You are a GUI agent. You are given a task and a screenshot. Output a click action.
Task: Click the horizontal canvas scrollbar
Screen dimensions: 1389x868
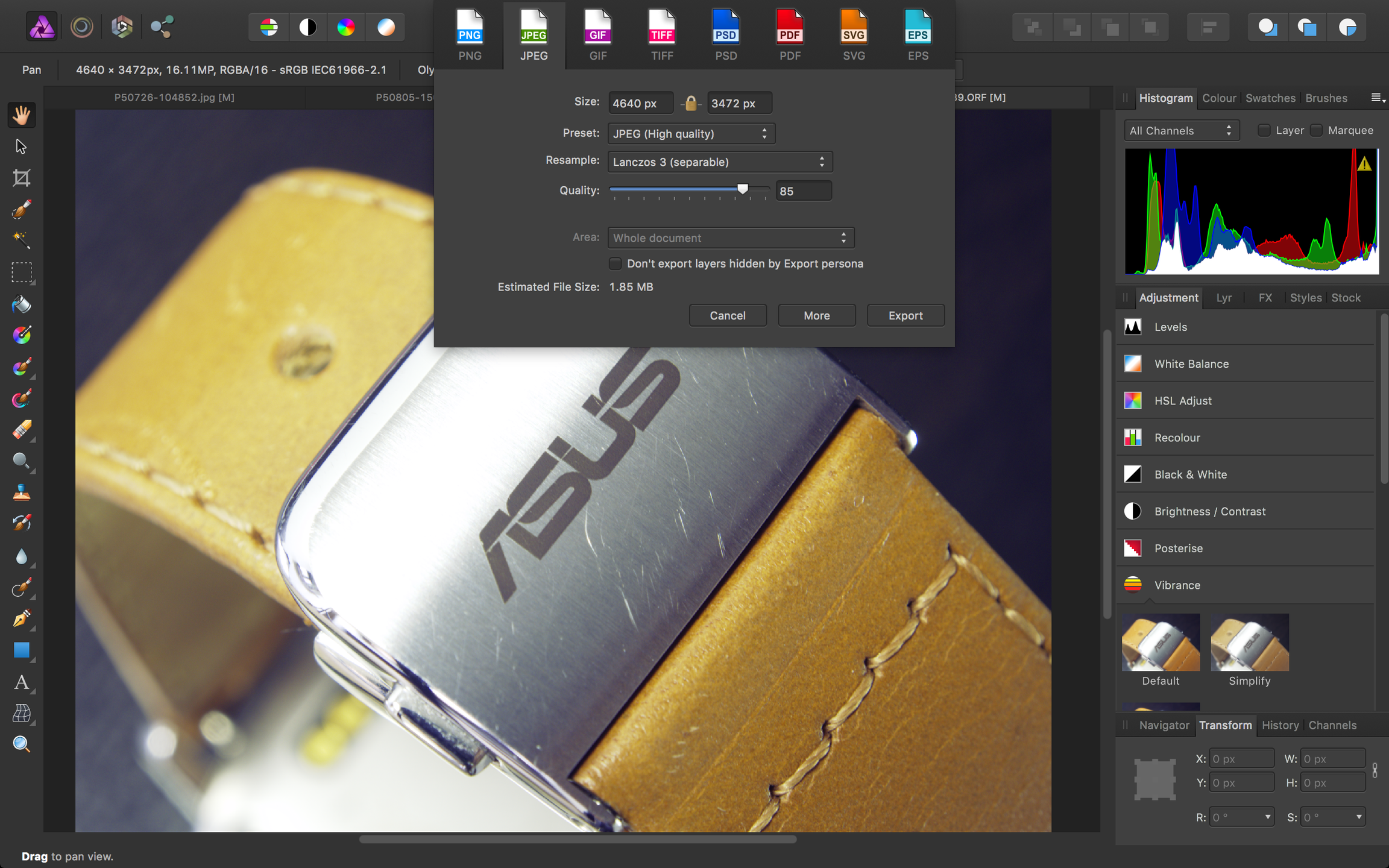click(578, 838)
